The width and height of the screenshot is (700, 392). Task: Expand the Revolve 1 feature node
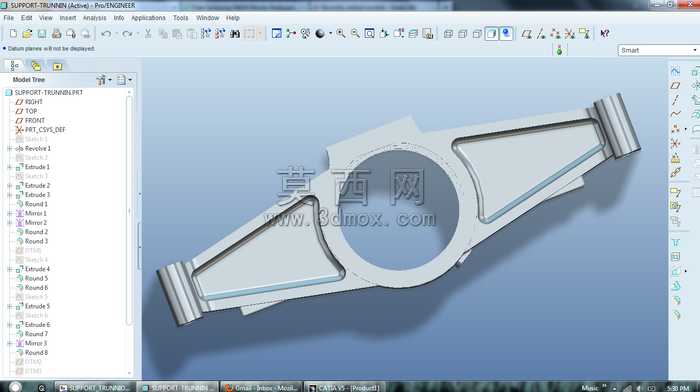pos(9,149)
